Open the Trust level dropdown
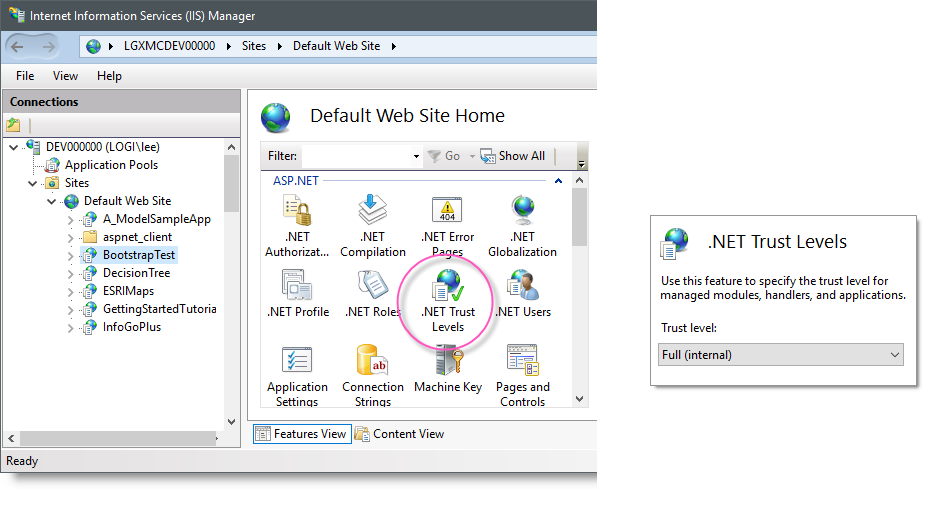The height and width of the screenshot is (512, 926). tap(781, 354)
